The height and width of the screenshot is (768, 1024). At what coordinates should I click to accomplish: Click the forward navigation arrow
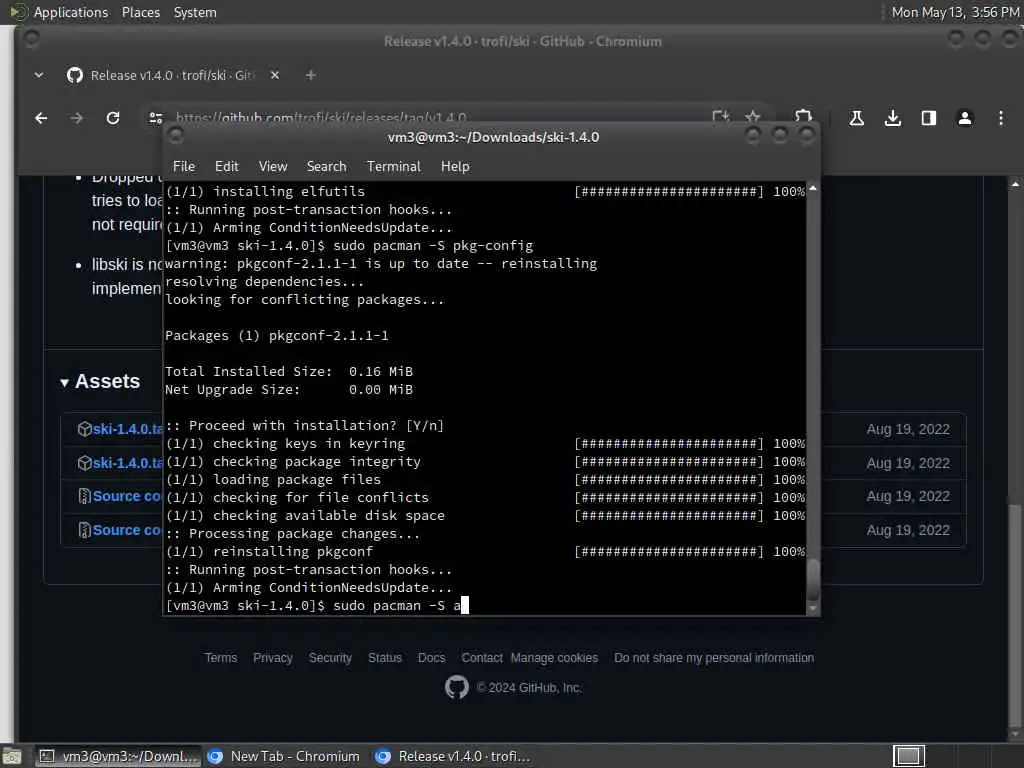point(76,118)
